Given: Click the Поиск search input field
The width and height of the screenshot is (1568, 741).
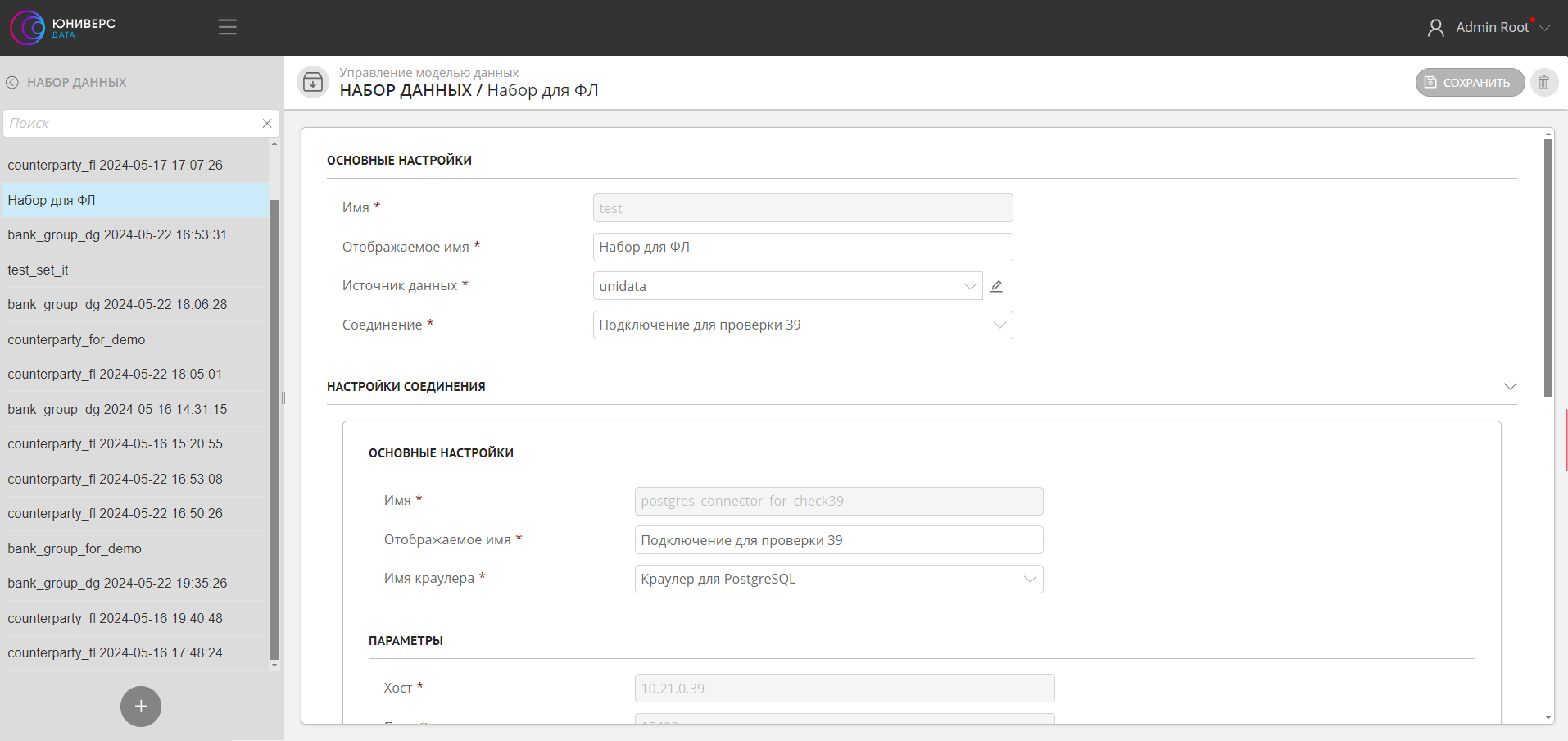Looking at the screenshot, I should pyautogui.click(x=131, y=123).
